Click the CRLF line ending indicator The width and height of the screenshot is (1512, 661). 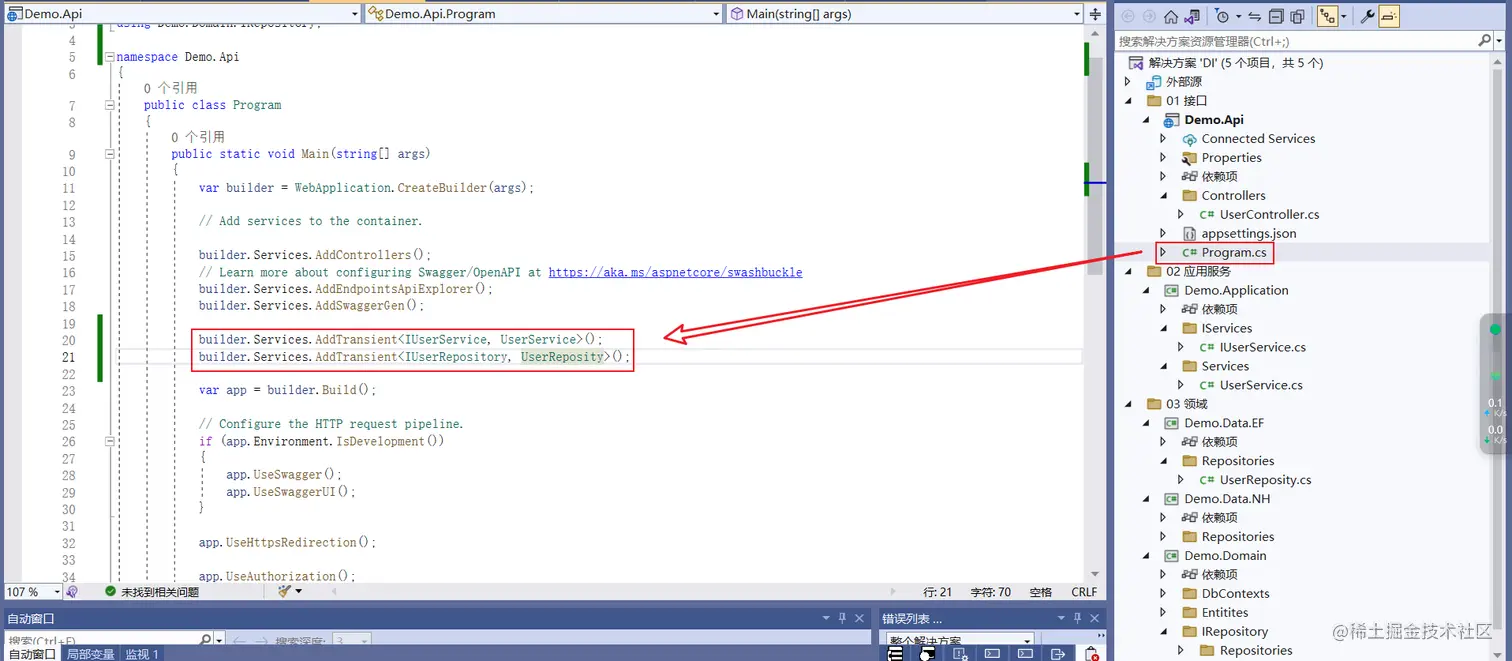(x=1084, y=592)
